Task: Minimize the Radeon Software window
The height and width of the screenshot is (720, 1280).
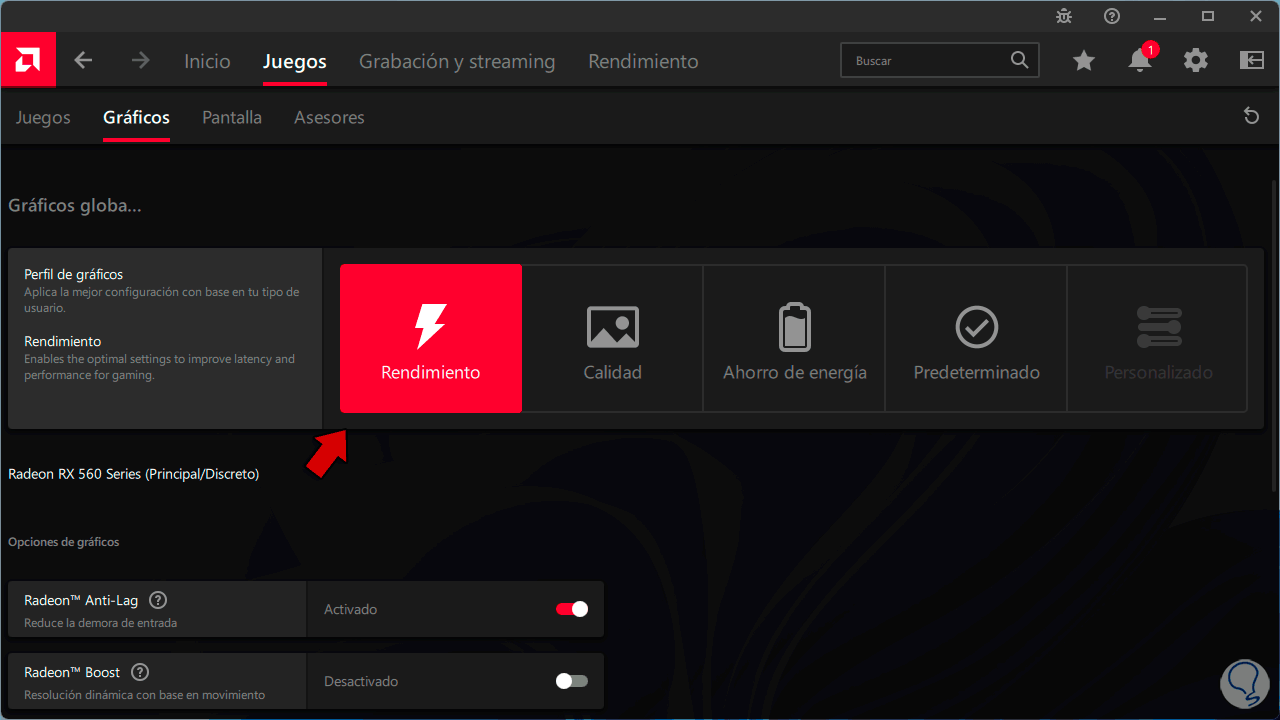Action: pos(1160,16)
